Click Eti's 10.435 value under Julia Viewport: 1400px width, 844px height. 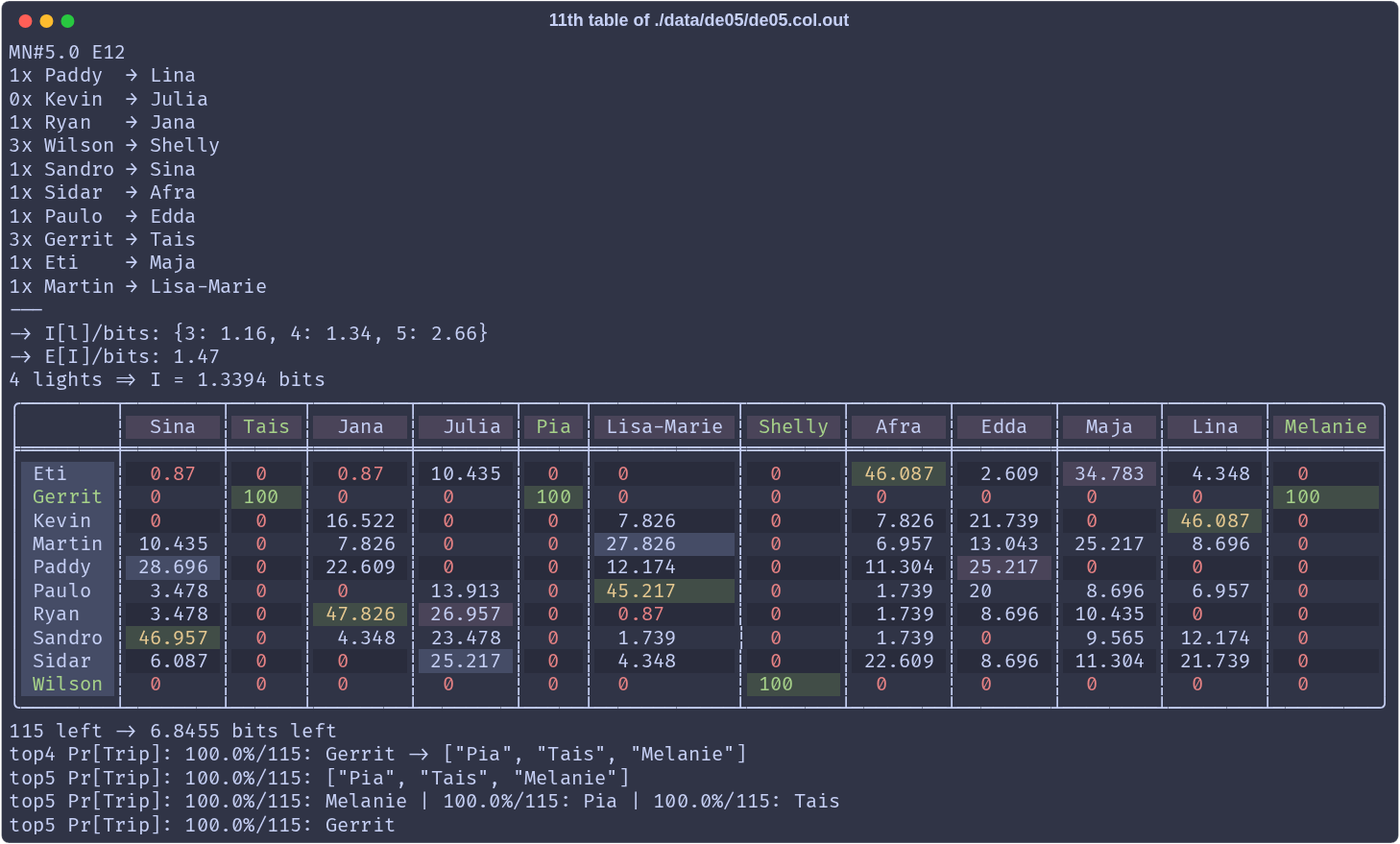point(466,473)
